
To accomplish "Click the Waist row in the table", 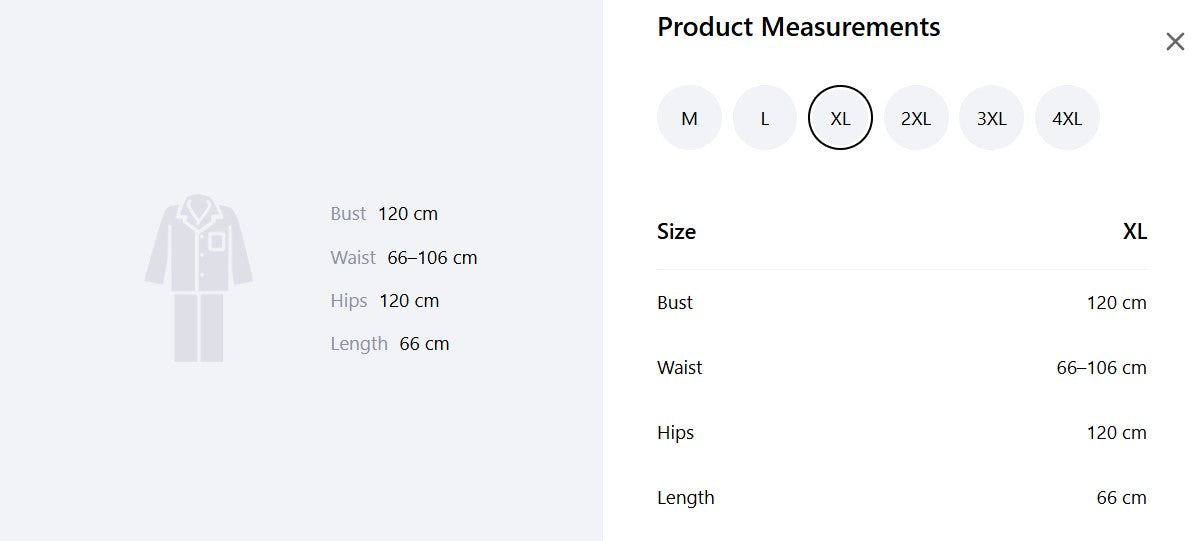I will click(x=902, y=367).
